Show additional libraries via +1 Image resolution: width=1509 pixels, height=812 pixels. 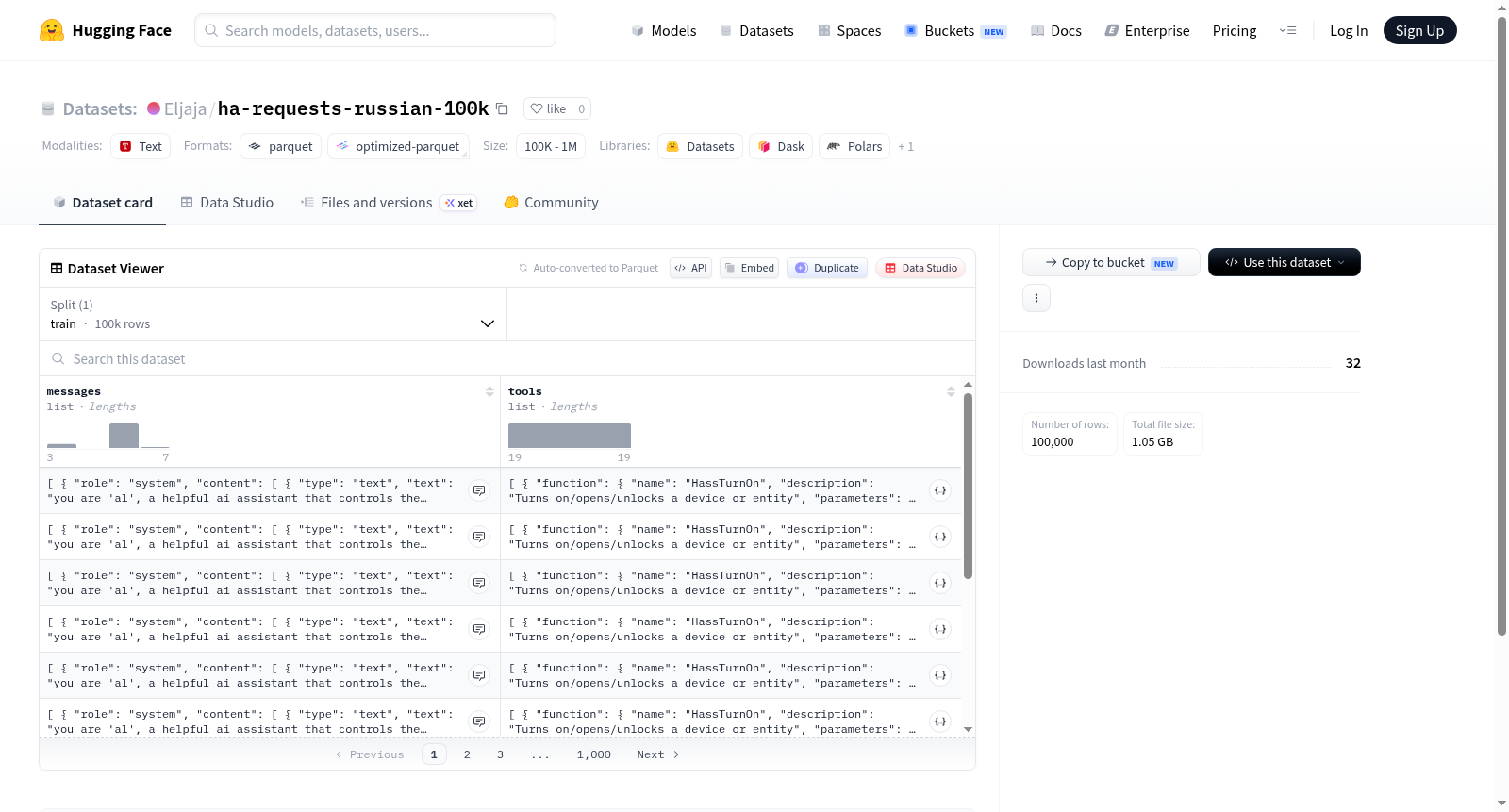(x=905, y=146)
